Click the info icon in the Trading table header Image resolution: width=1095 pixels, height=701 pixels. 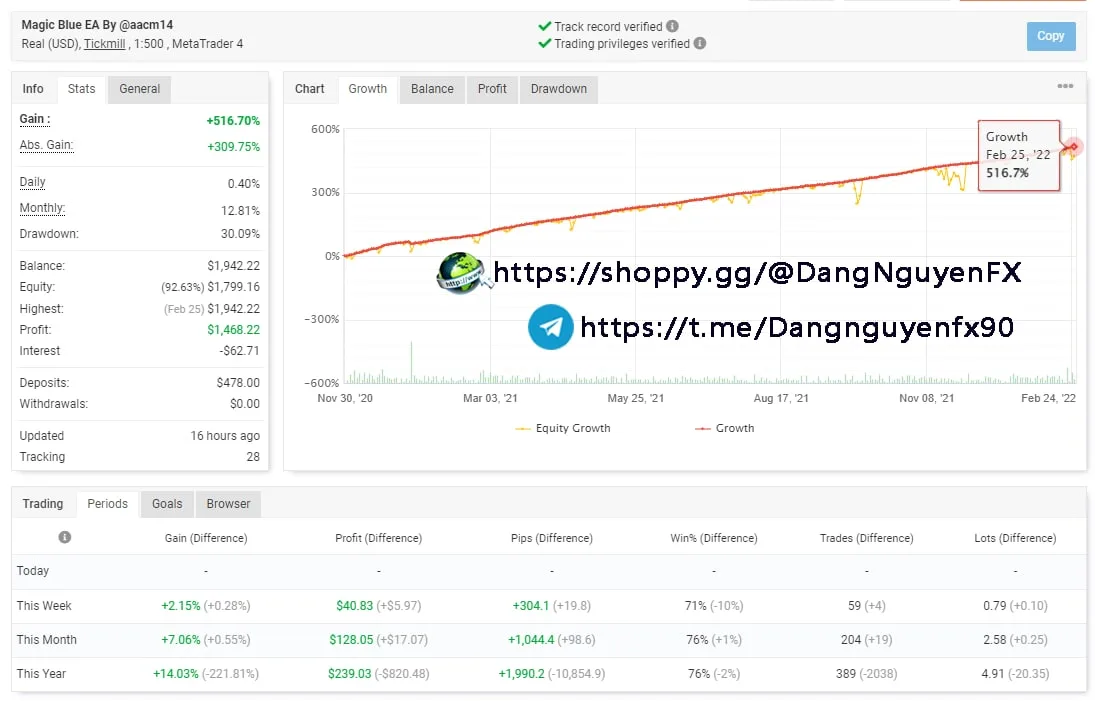(65, 537)
